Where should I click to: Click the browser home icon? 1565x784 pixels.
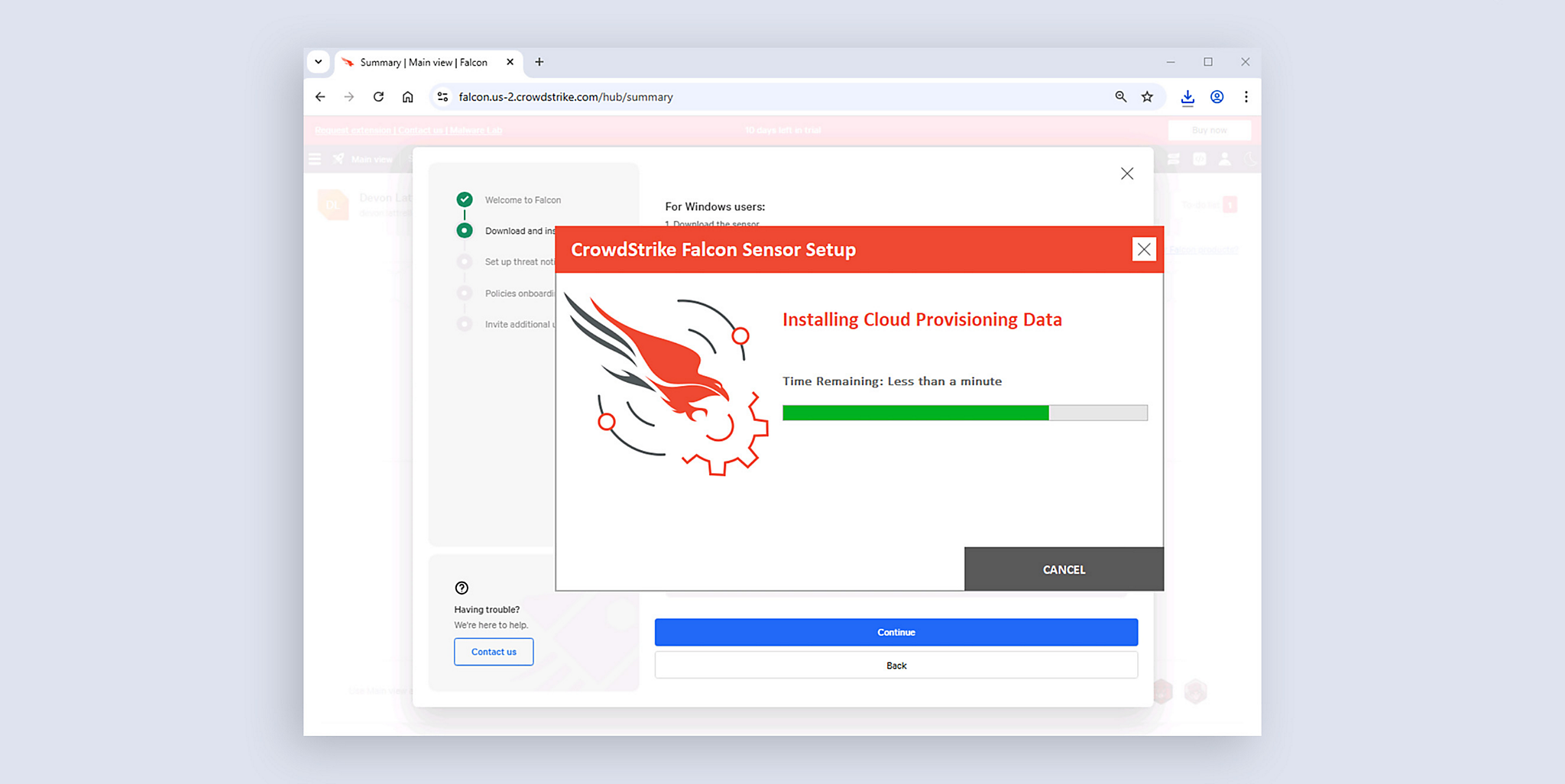pyautogui.click(x=407, y=97)
